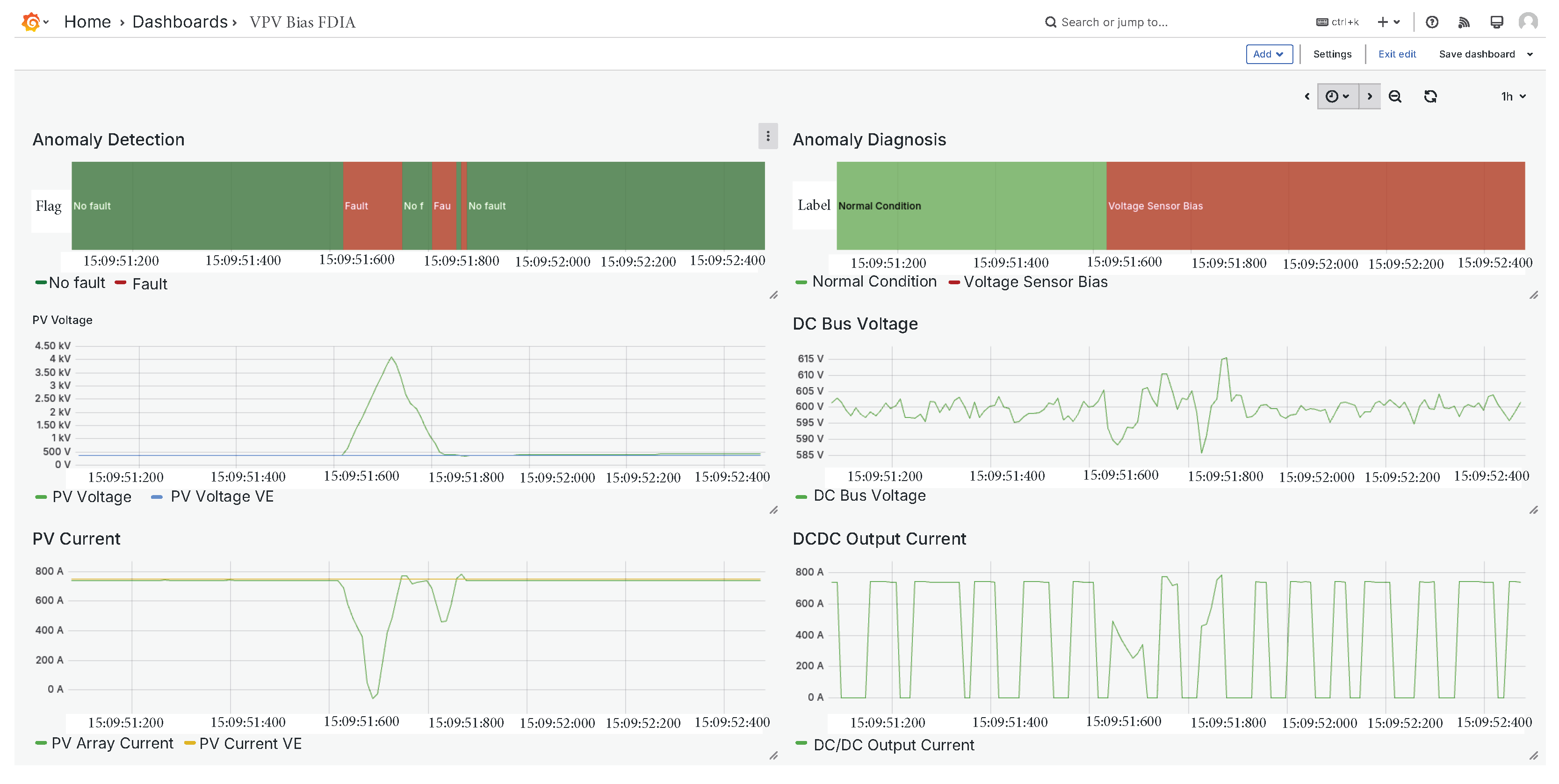This screenshot has height=784, width=1559.
Task: Click the second 'Fau' red segment
Action: (x=444, y=206)
